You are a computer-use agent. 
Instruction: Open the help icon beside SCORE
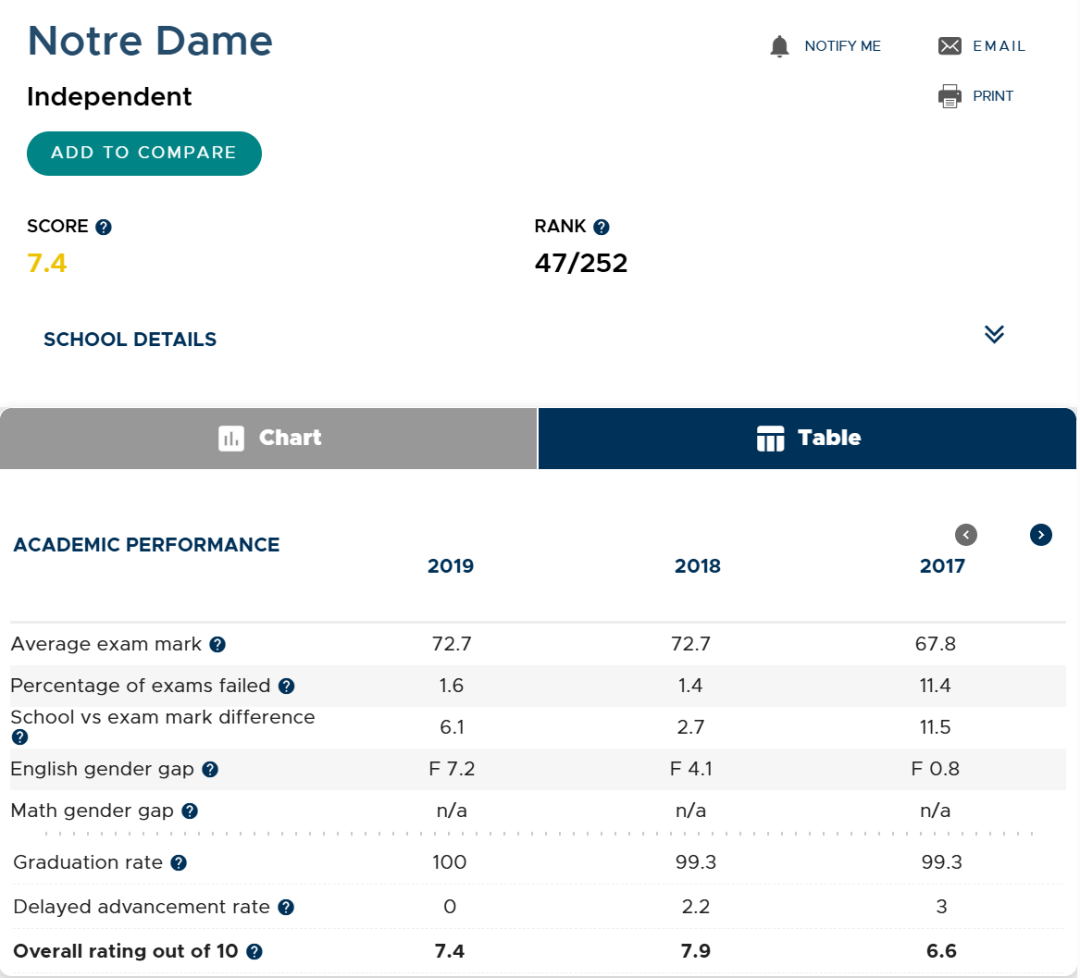point(103,227)
